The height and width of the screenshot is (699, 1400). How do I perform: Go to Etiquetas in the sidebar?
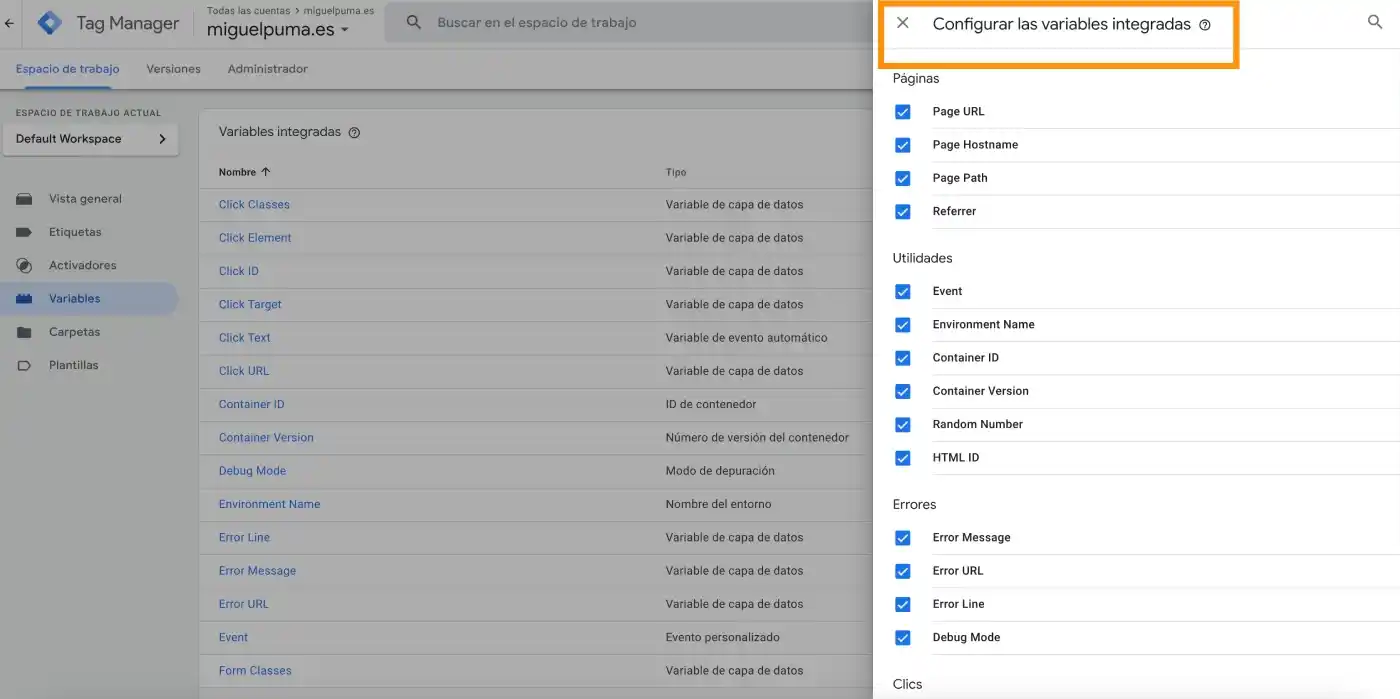(75, 232)
